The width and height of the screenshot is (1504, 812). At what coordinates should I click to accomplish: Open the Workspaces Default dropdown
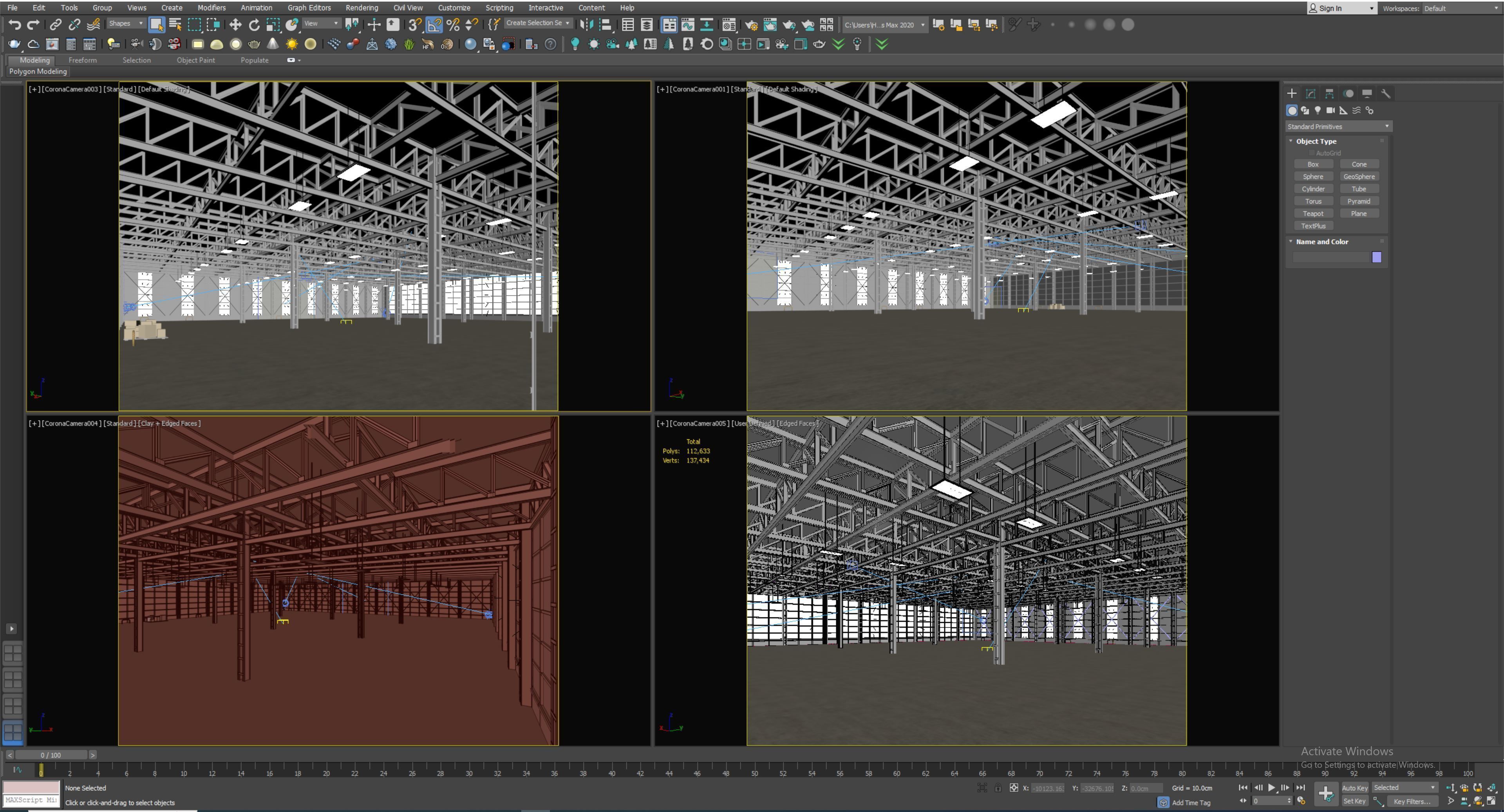click(1461, 8)
